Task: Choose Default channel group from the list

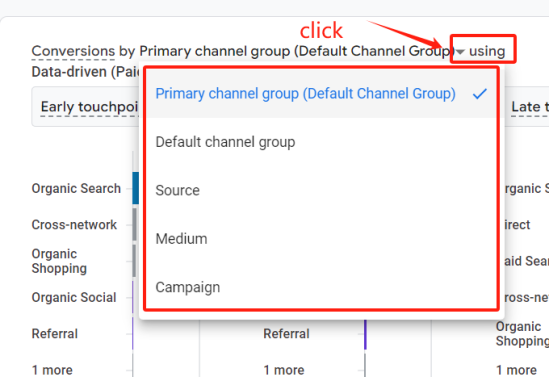Action: 321,142
